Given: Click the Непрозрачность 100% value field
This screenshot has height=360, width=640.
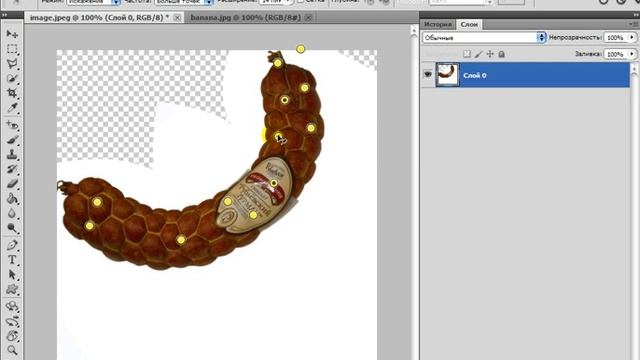Looking at the screenshot, I should [x=615, y=38].
